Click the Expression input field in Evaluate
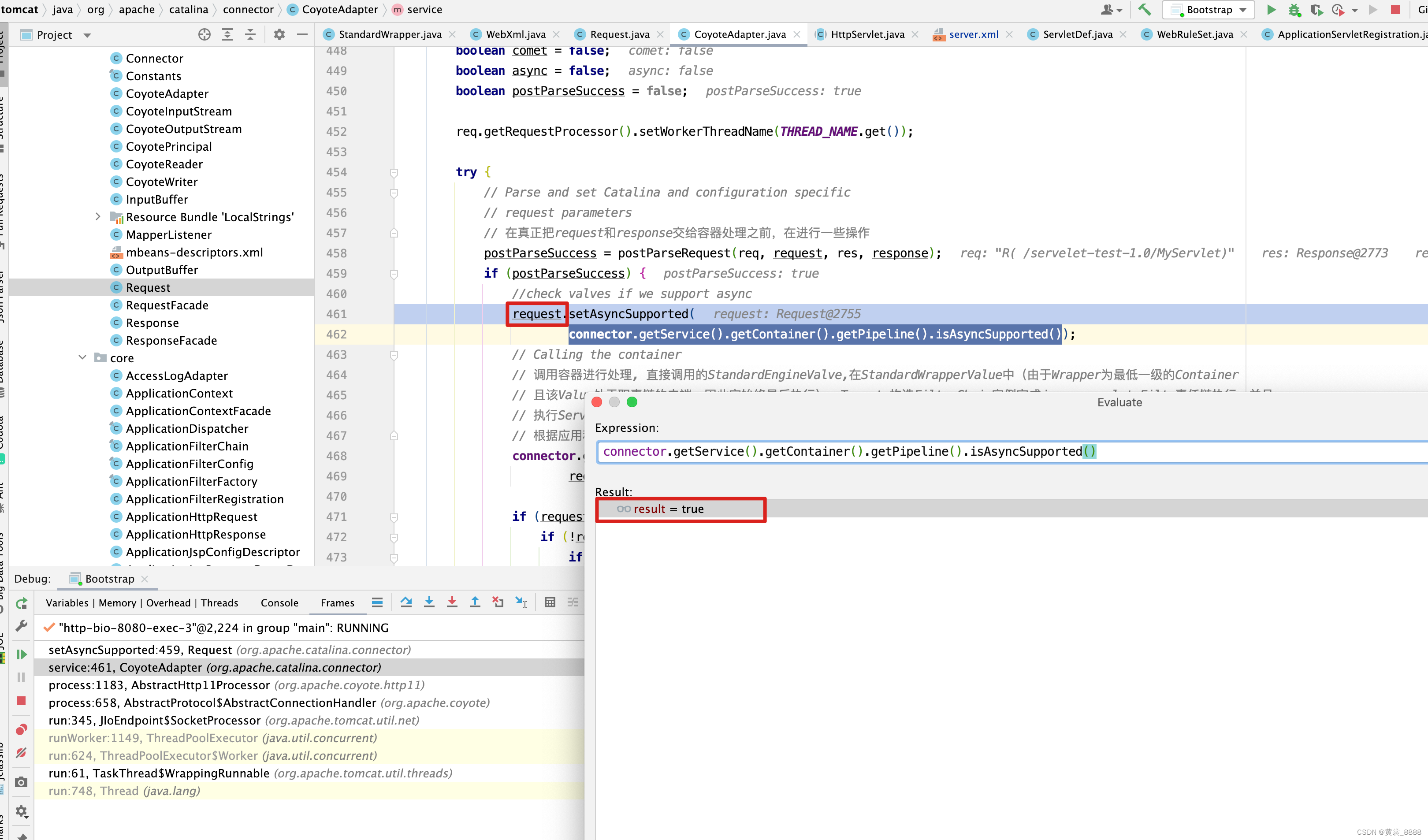The height and width of the screenshot is (840, 1428). [849, 451]
